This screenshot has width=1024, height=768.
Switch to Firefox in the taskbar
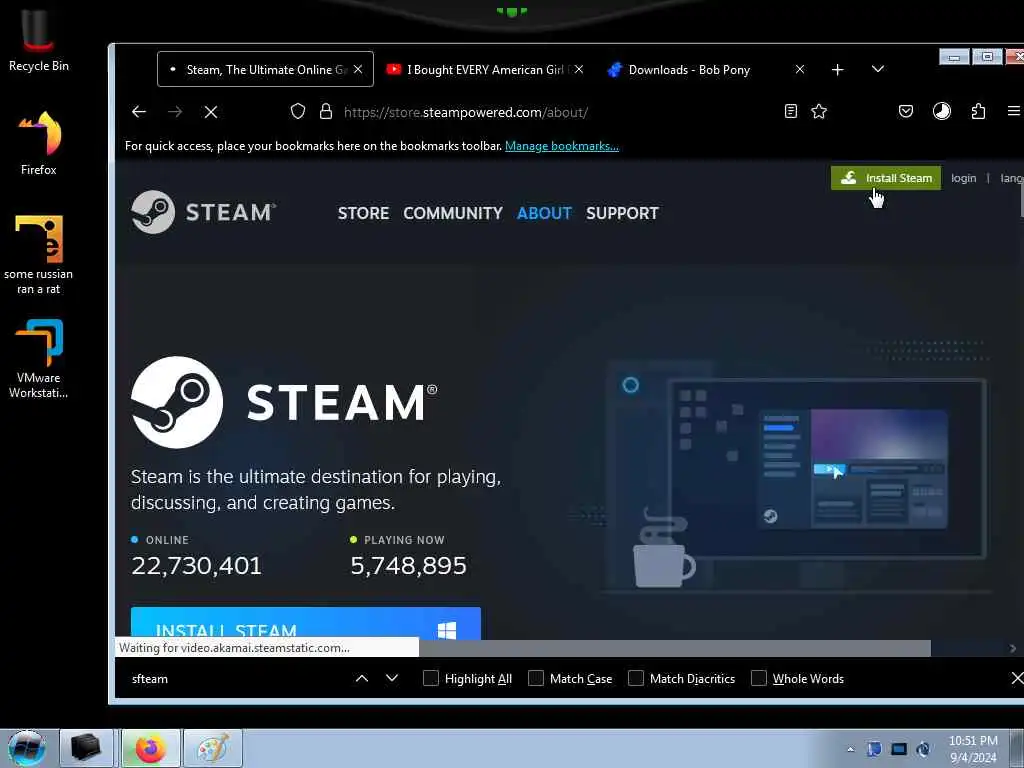pos(150,748)
